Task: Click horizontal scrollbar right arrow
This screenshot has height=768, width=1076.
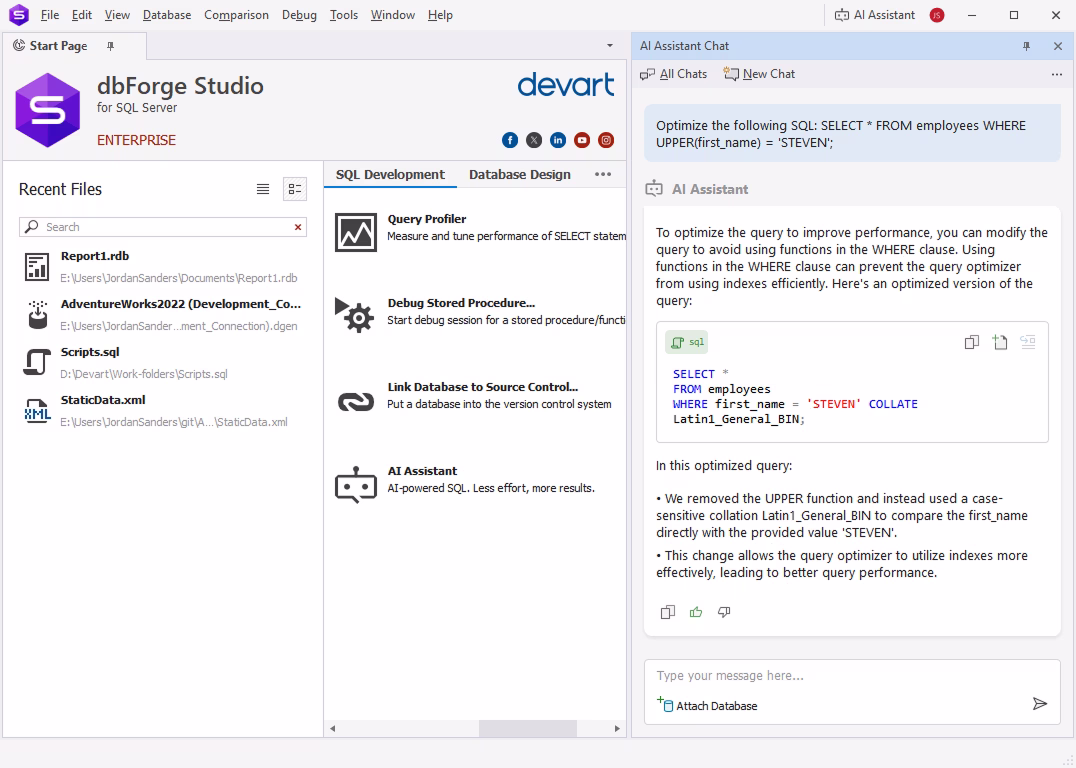Action: [x=617, y=728]
